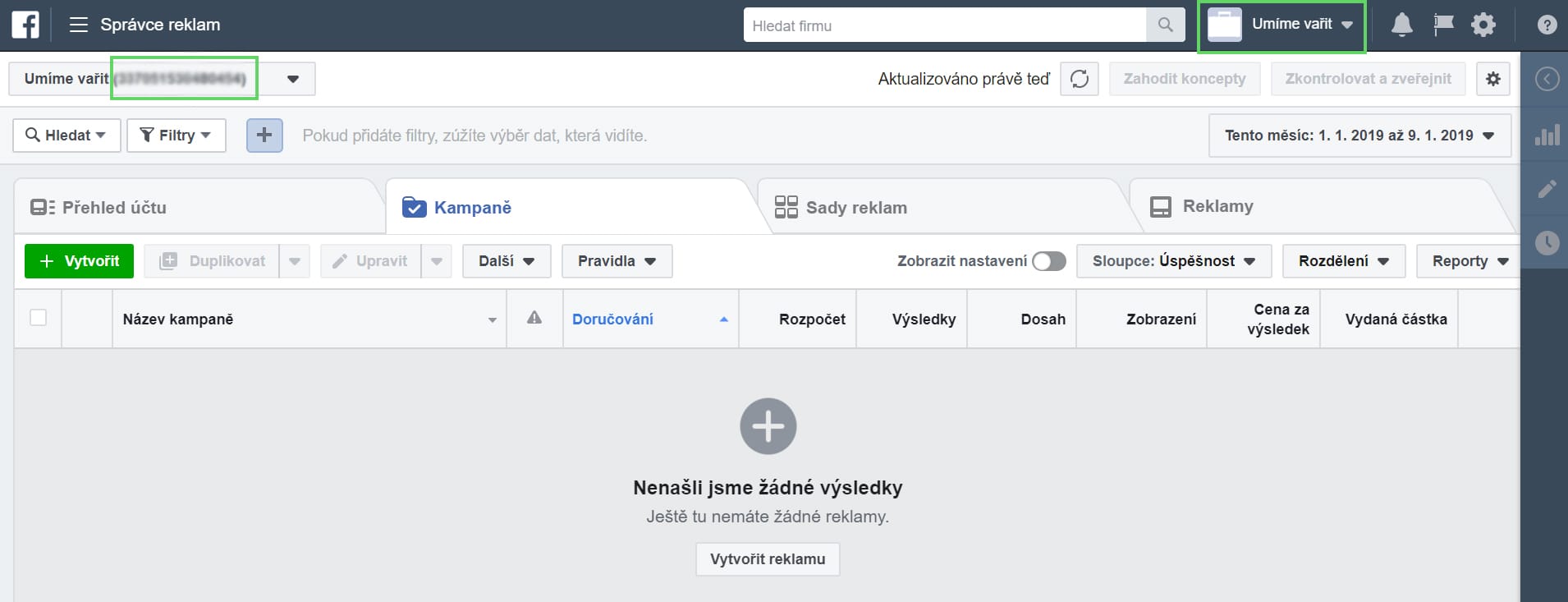Image resolution: width=1568 pixels, height=602 pixels.
Task: Click the blue plus add filter button
Action: pos(264,136)
